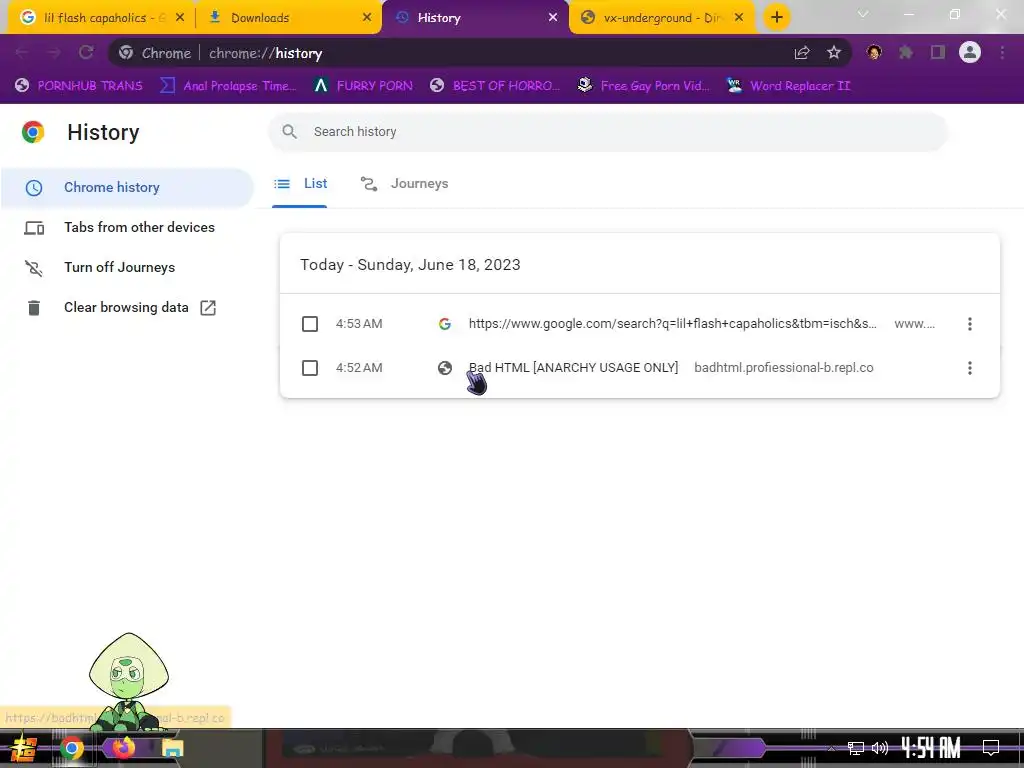Launch Firefox from the taskbar

[123, 747]
